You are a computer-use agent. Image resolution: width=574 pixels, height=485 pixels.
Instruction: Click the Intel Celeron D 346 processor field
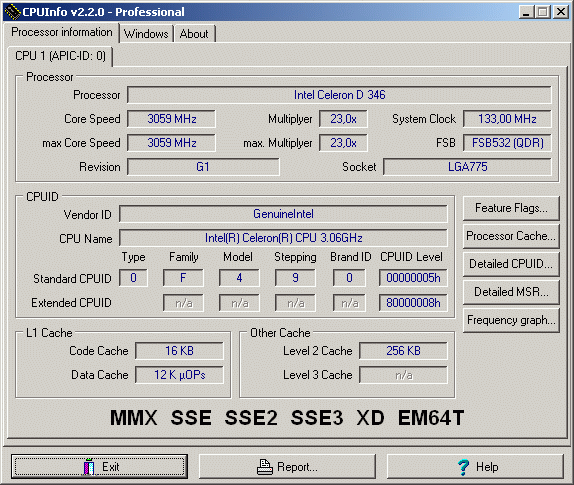point(339,95)
